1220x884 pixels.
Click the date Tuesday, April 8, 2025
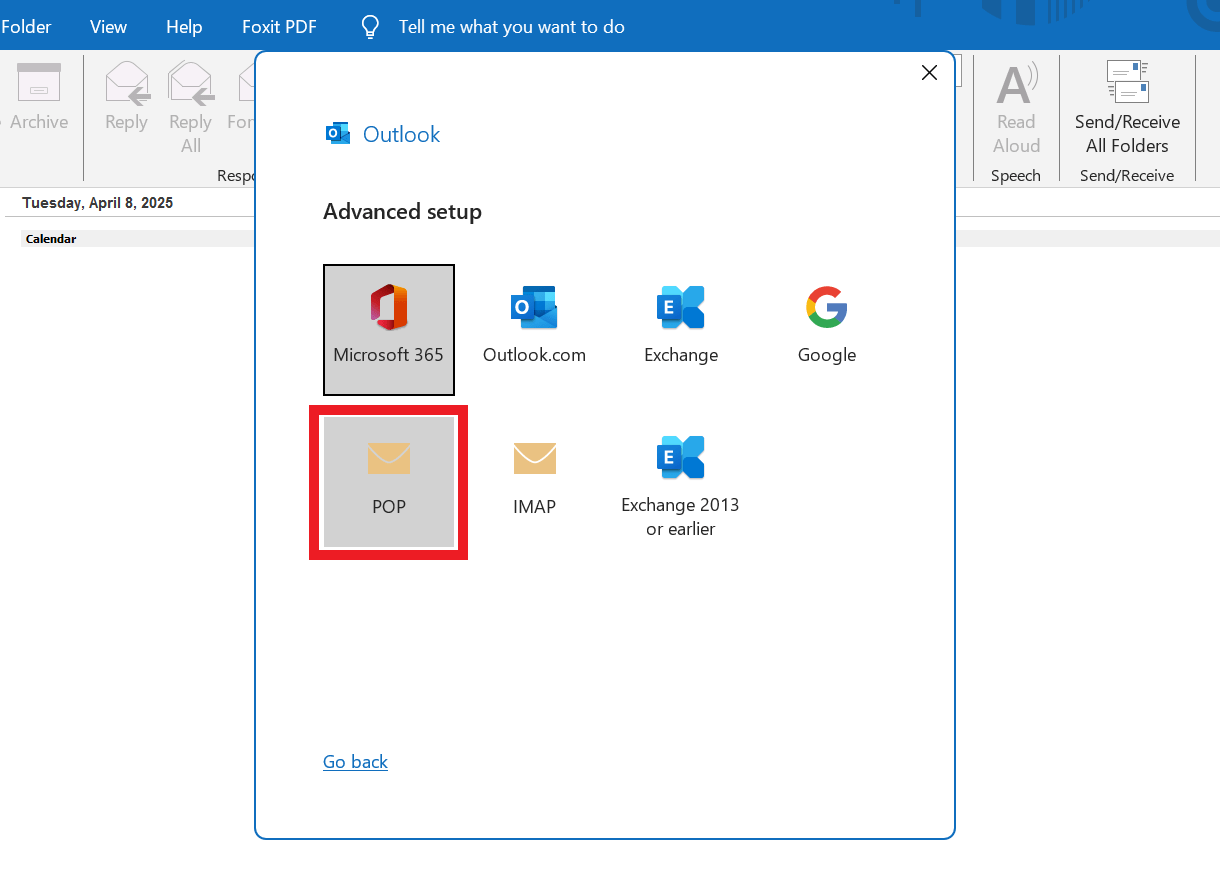click(98, 203)
